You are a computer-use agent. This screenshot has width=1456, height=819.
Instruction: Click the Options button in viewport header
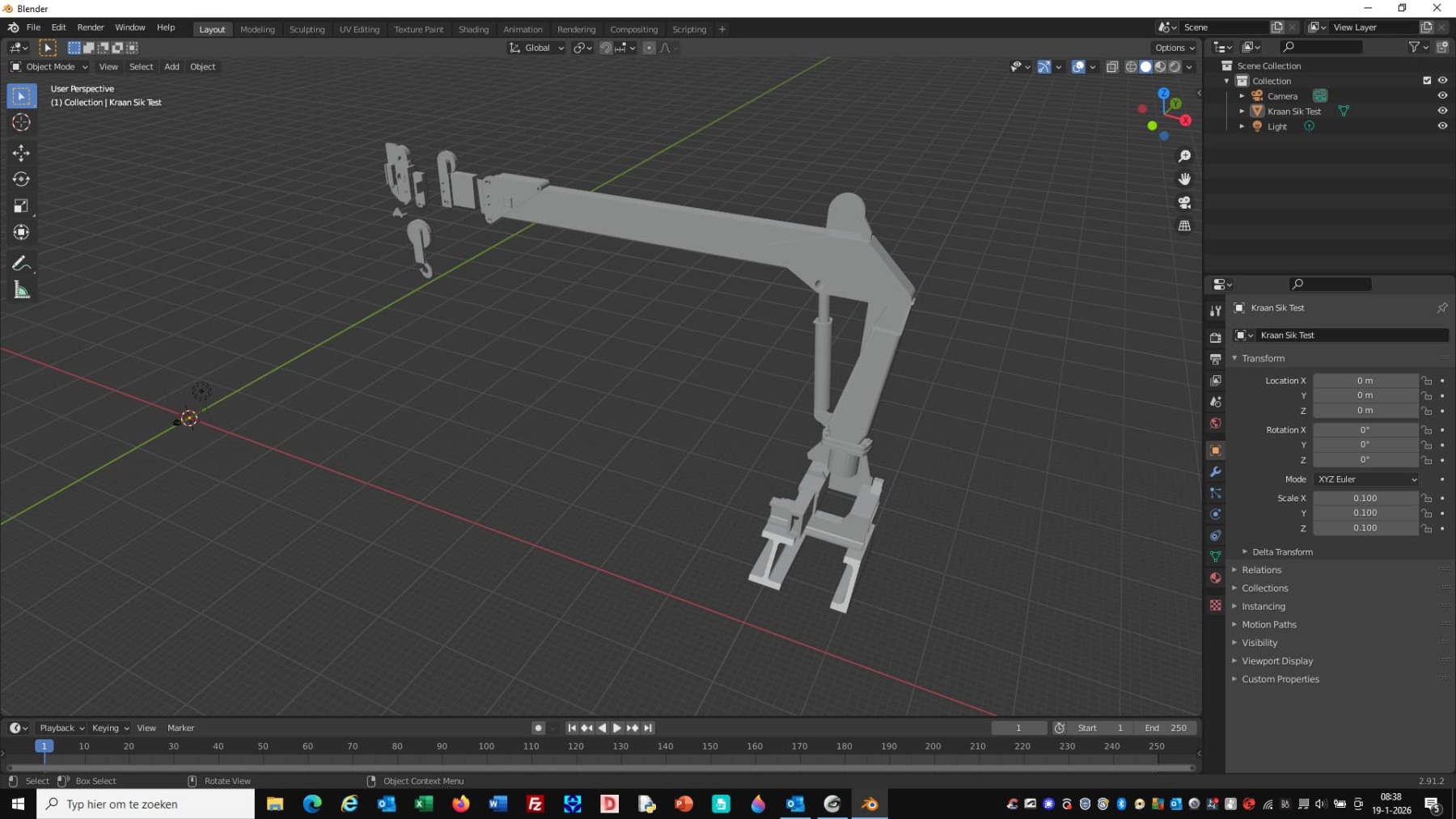(1174, 48)
